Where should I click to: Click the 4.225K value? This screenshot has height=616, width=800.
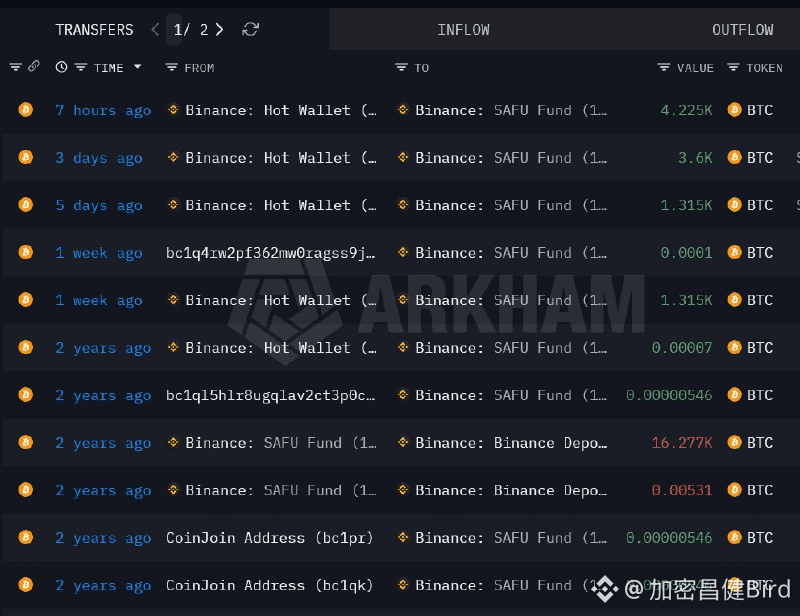click(686, 110)
